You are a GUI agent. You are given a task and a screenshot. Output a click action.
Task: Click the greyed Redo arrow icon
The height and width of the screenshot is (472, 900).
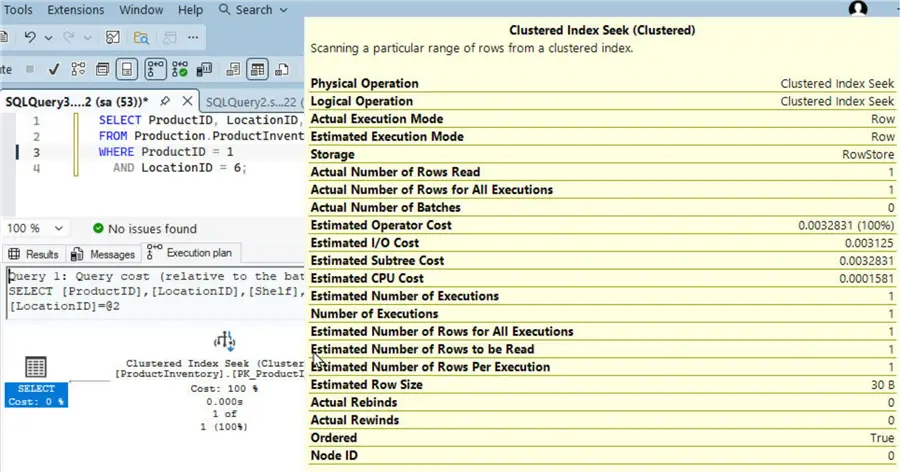pyautogui.click(x=69, y=37)
